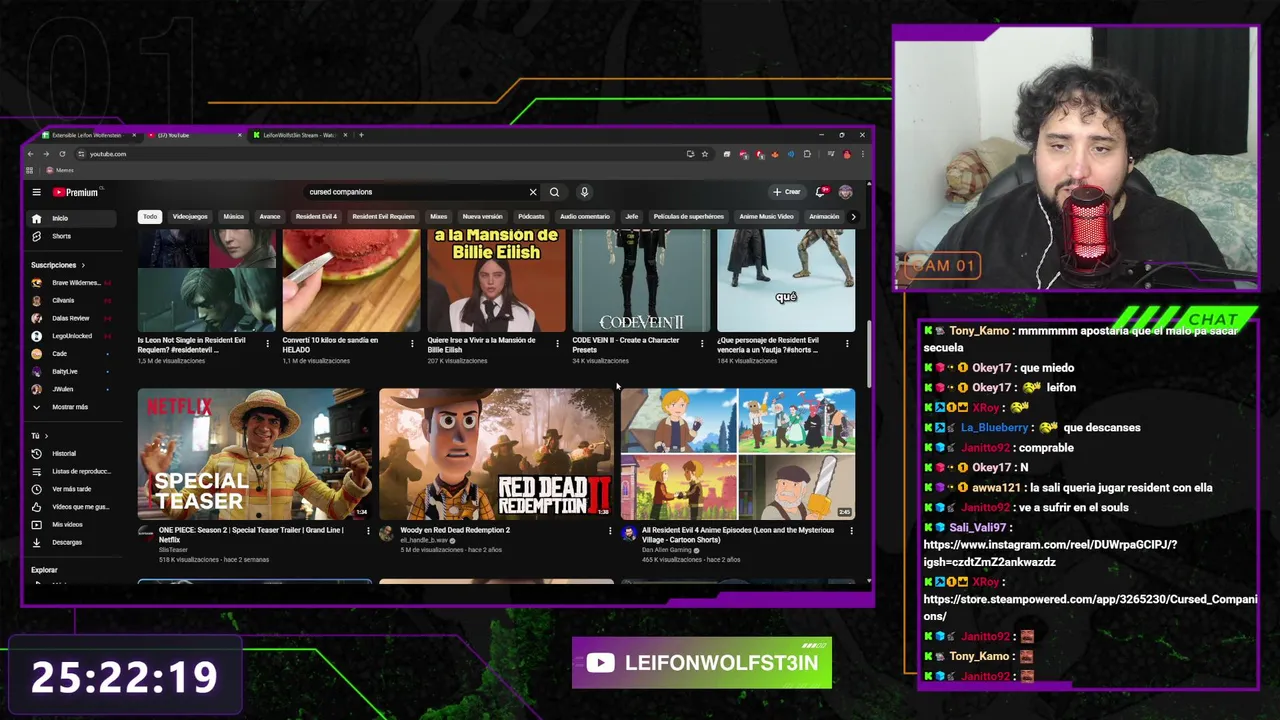Open the new tab plus button
This screenshot has width=1280, height=720.
coord(361,135)
